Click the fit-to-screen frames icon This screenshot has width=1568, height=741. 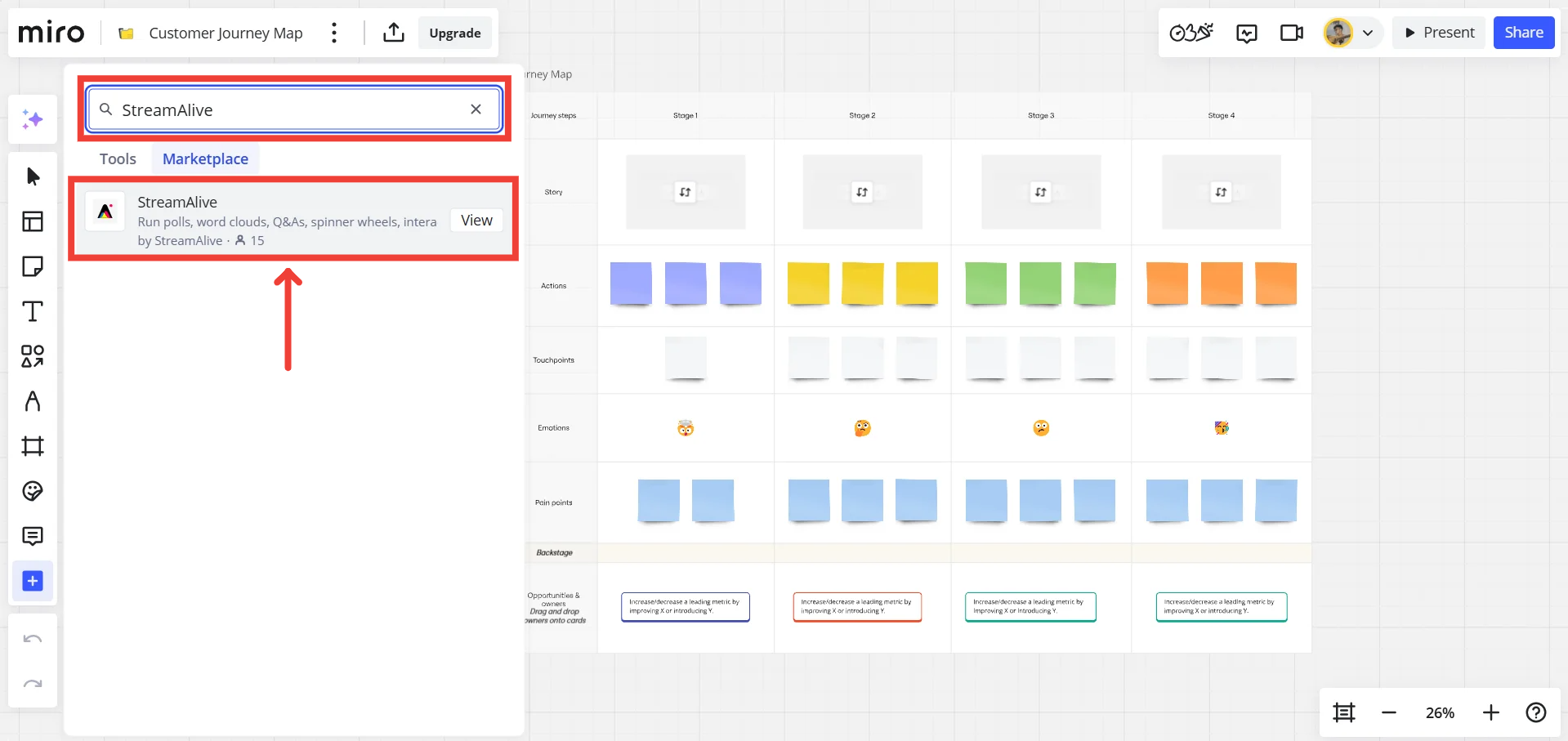[1344, 712]
